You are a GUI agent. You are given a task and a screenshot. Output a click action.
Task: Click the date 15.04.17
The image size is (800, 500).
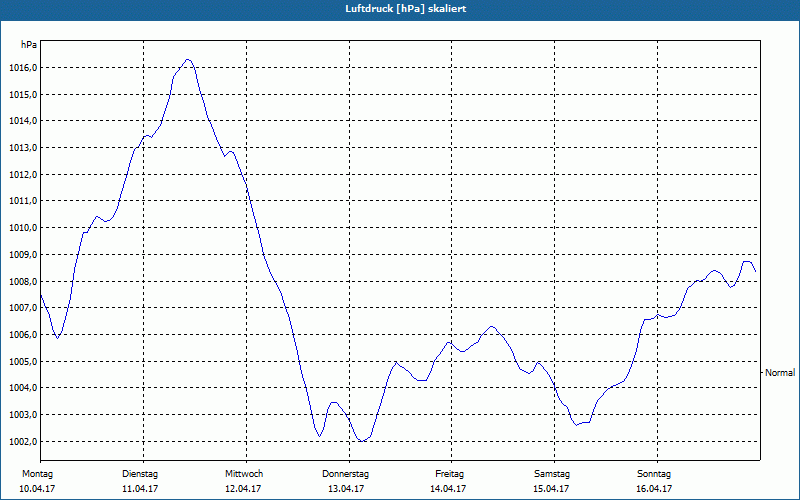pos(551,489)
